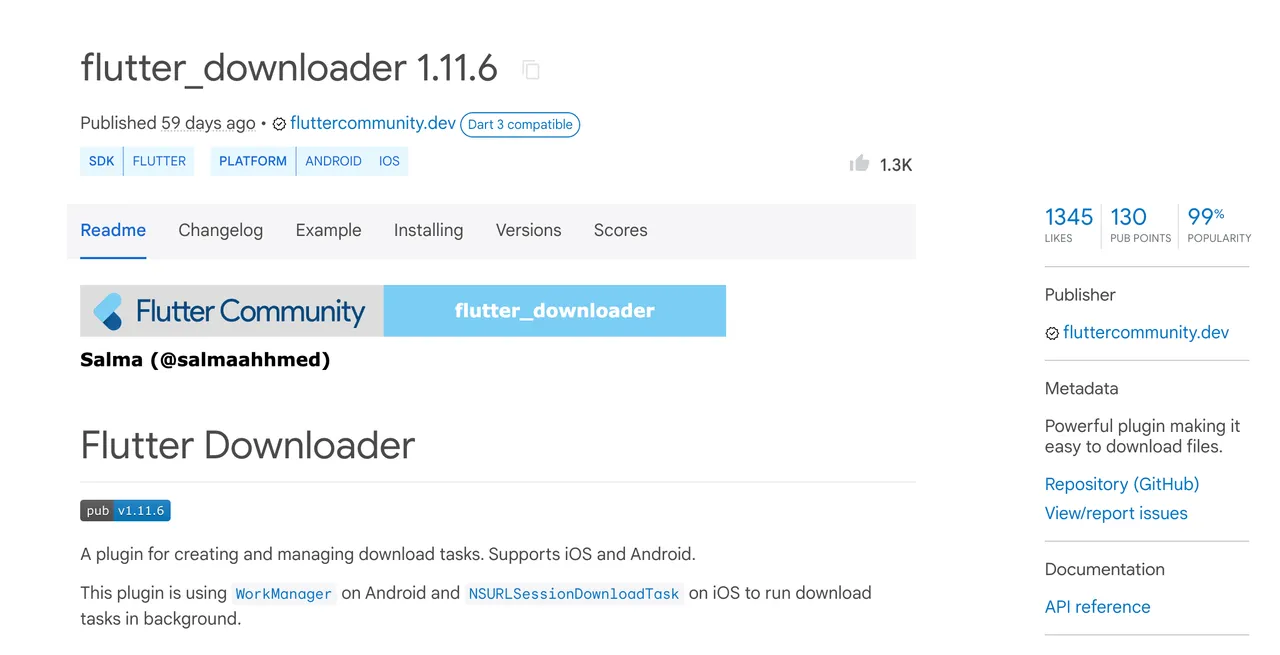
Task: Click the Publisher sidebar heading
Action: tap(1080, 295)
